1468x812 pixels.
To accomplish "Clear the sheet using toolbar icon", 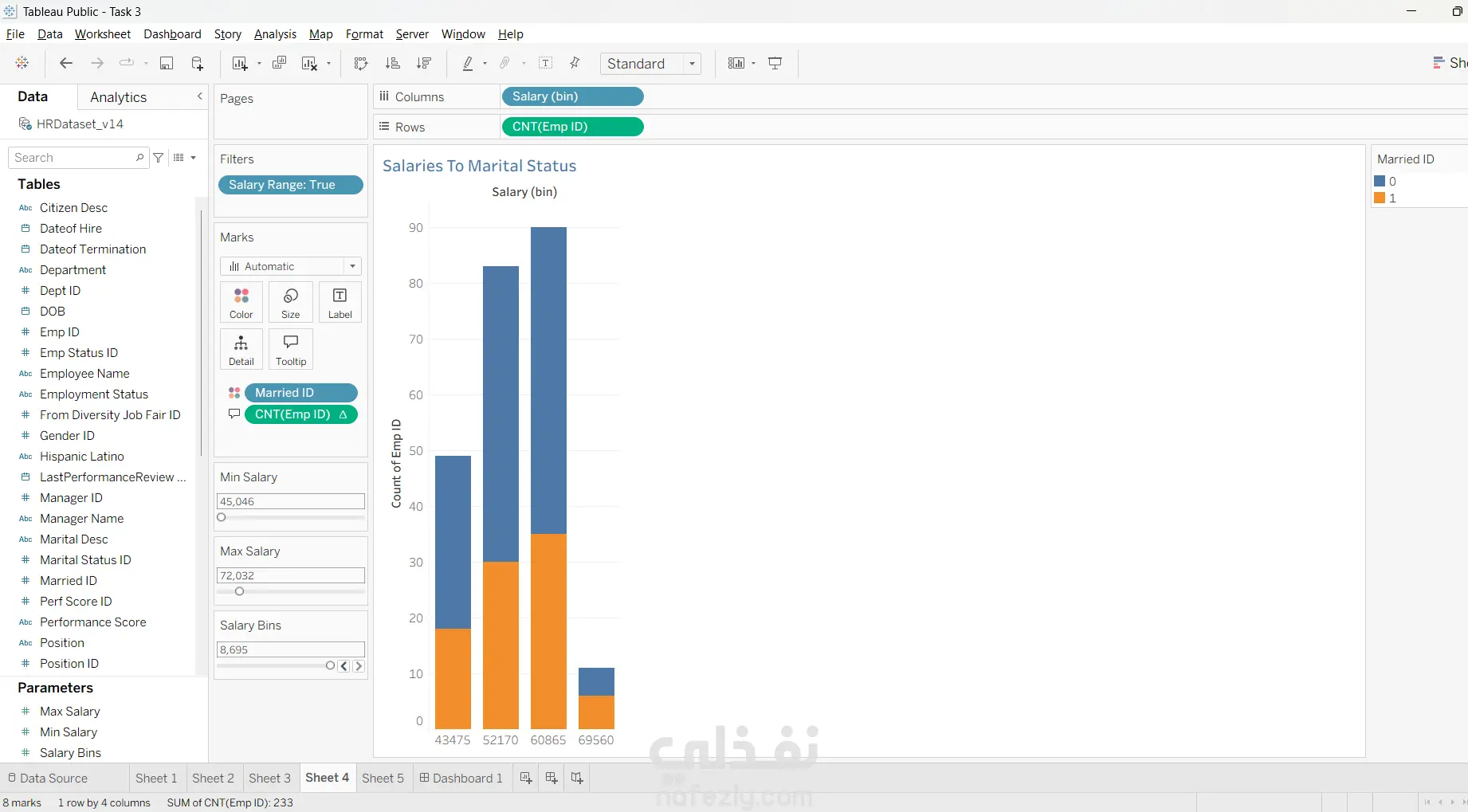I will coord(309,63).
